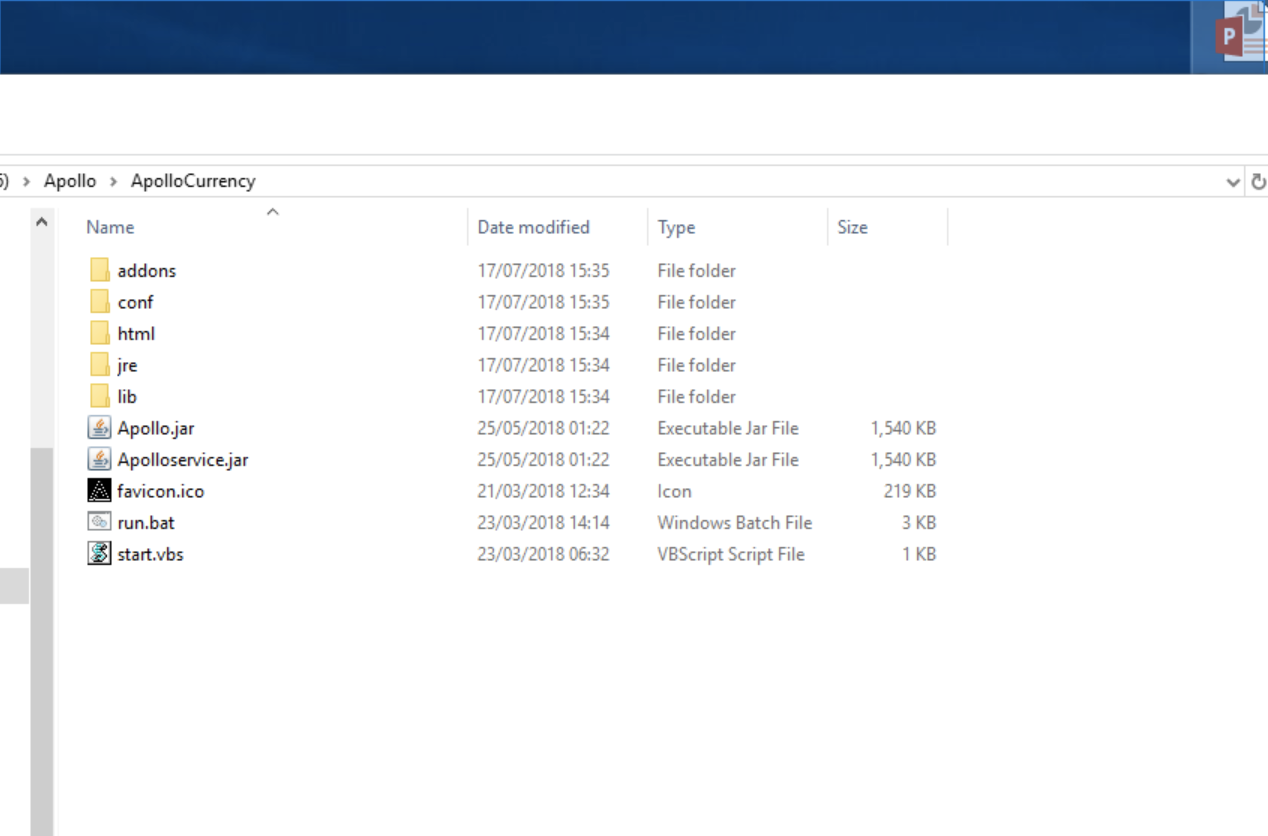Screen dimensions: 1268x836
Task: Click the navigation pane scroll up arrow
Action: click(41, 222)
